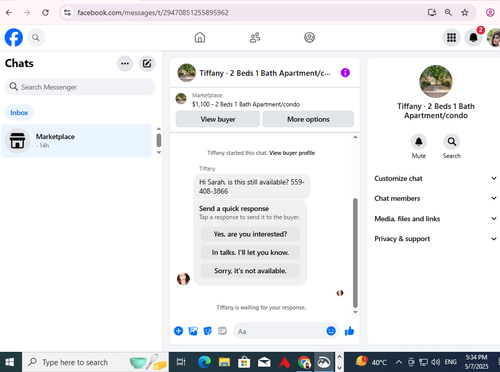Open browser profile icon
Screen dimensions: 500x372
pyautogui.click(x=490, y=13)
